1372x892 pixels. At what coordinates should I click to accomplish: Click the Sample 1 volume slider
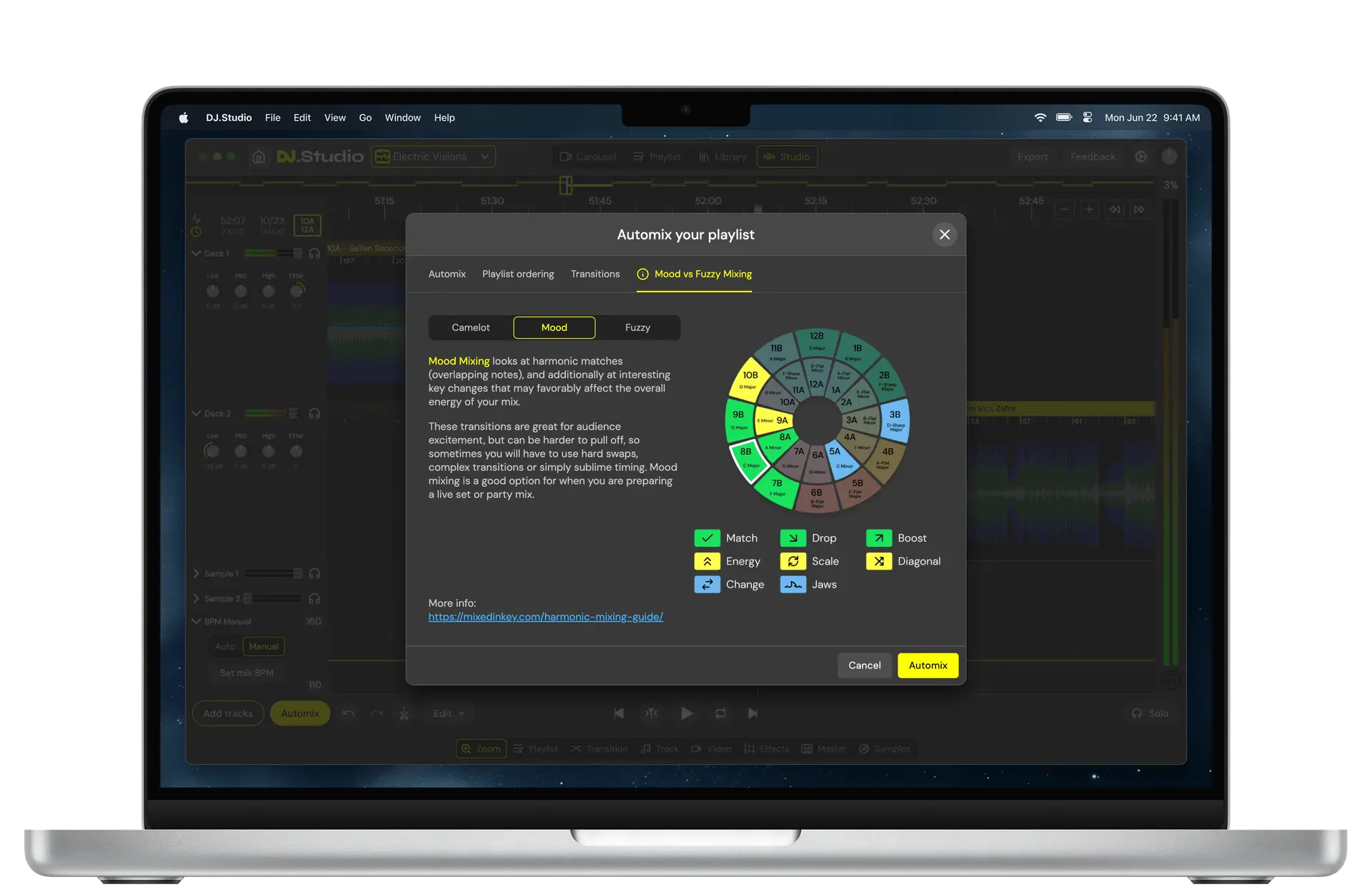[273, 574]
